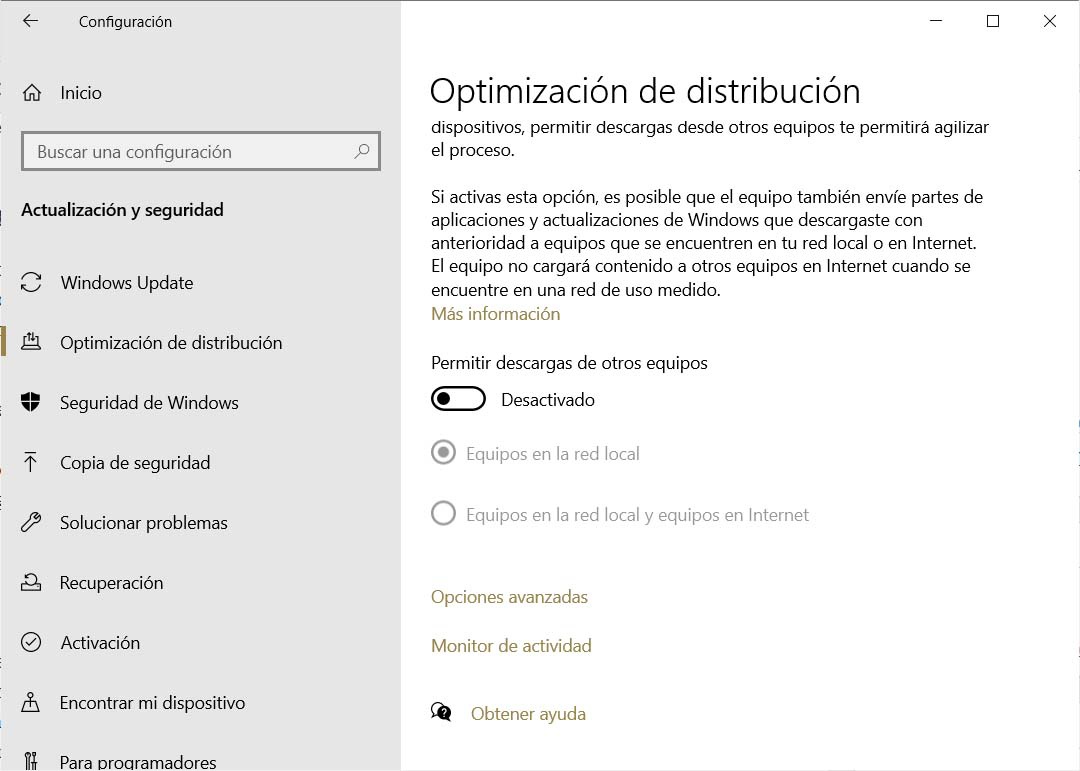The width and height of the screenshot is (1080, 771).
Task: Select the Seguridad de Windows shield icon
Action: click(x=32, y=402)
